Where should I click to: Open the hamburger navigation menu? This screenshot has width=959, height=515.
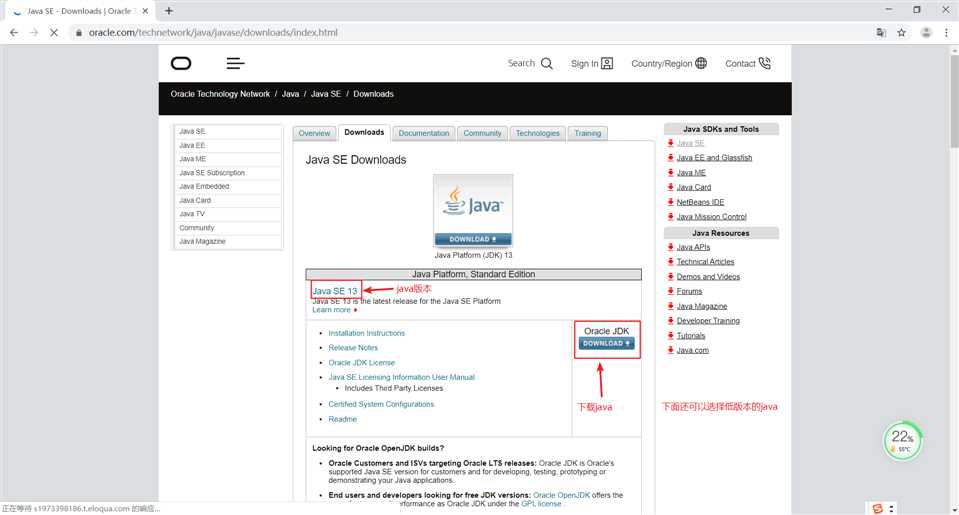(x=235, y=63)
